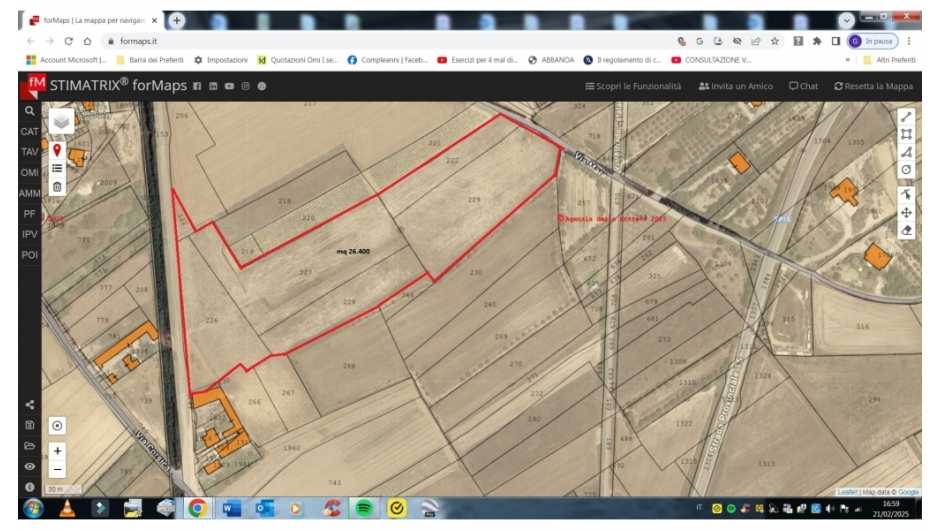Open the map layers selector icon
The width and height of the screenshot is (940, 530).
61,121
